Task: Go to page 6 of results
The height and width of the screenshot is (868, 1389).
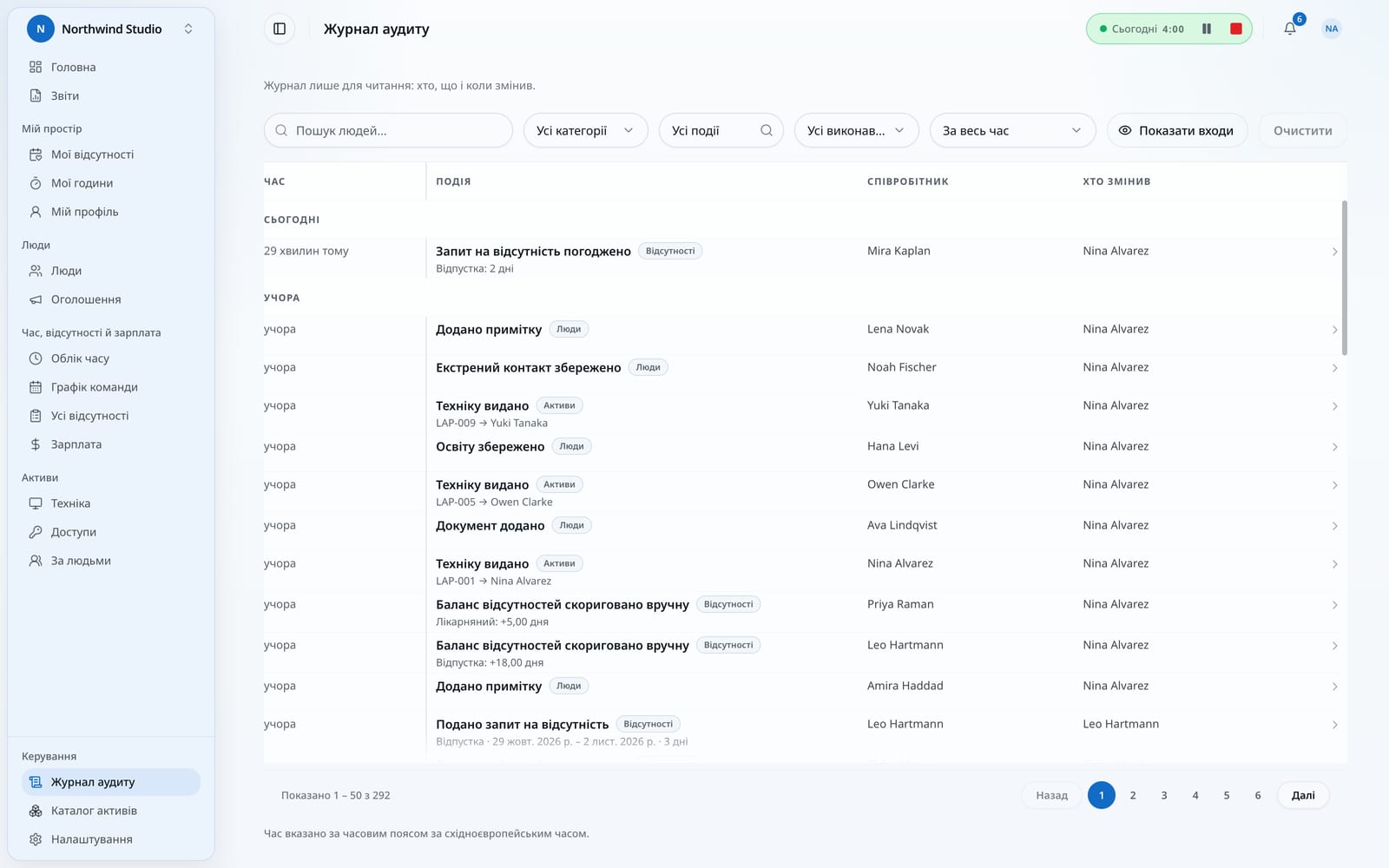Action: 1257,795
